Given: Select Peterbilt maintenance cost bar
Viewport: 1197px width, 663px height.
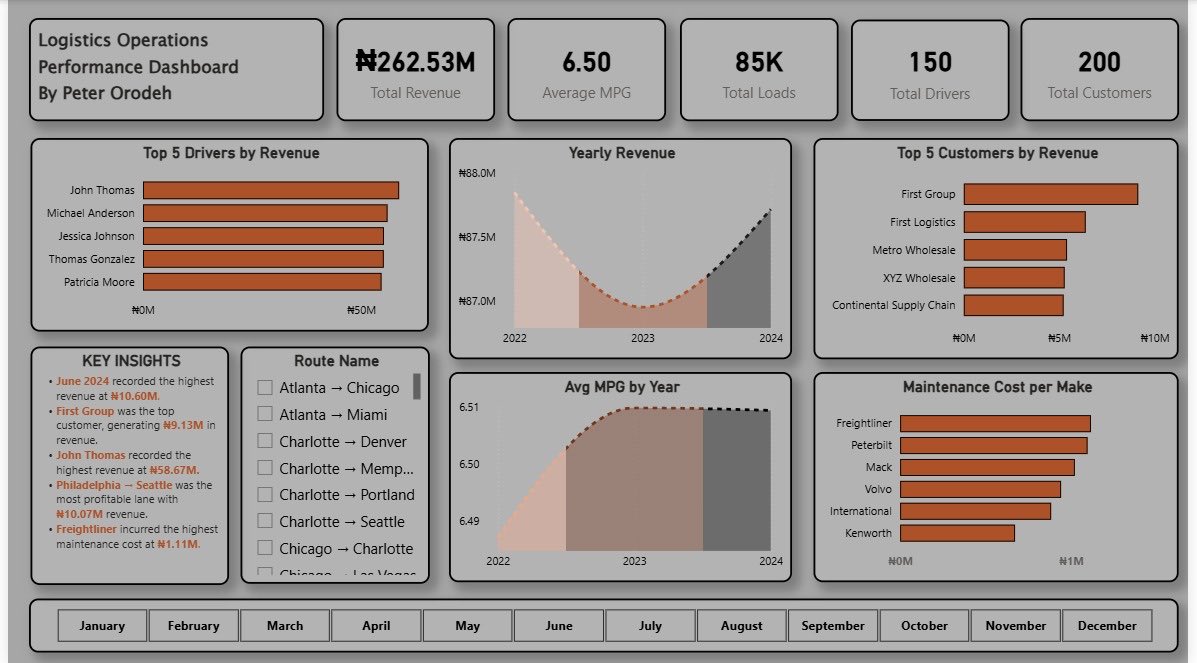Looking at the screenshot, I should (994, 445).
